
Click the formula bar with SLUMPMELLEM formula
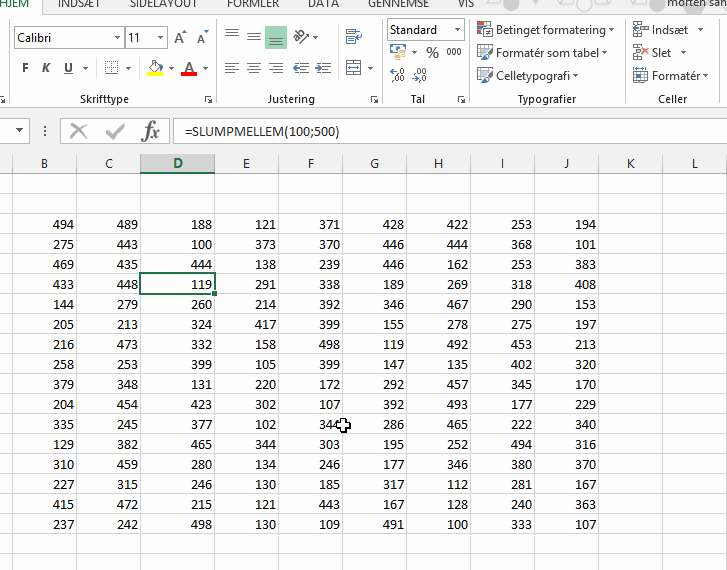(440, 131)
